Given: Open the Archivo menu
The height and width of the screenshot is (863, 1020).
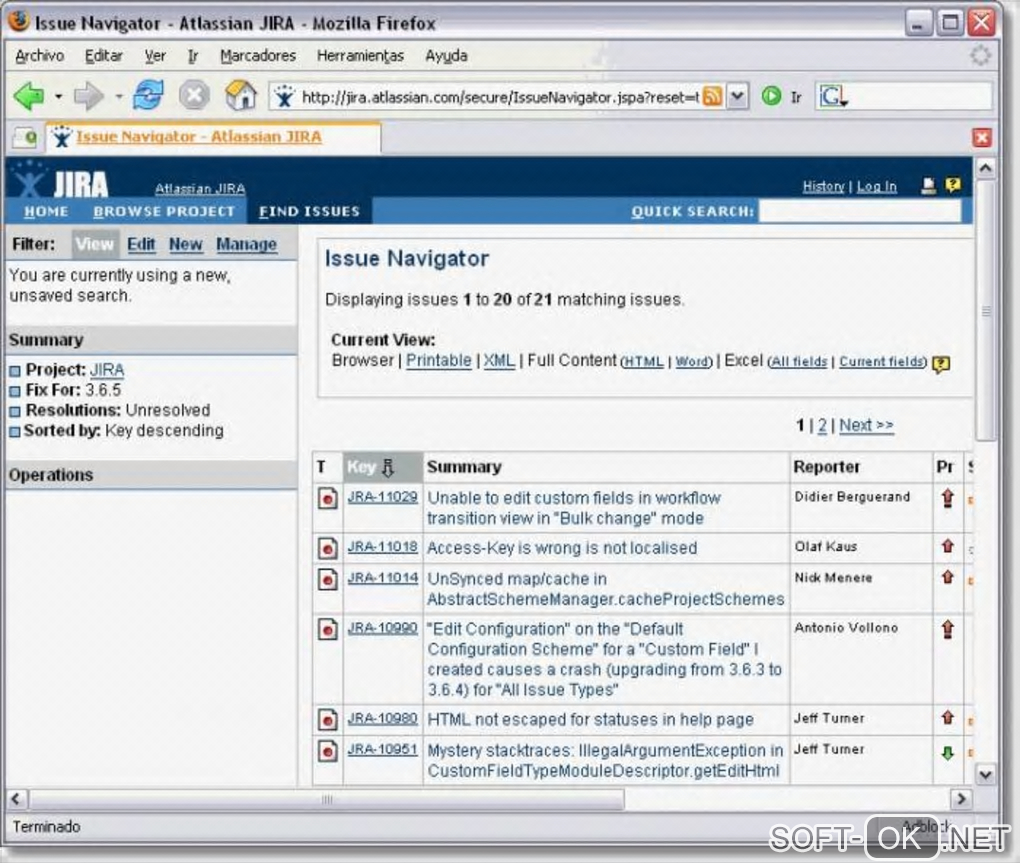Looking at the screenshot, I should coord(40,56).
